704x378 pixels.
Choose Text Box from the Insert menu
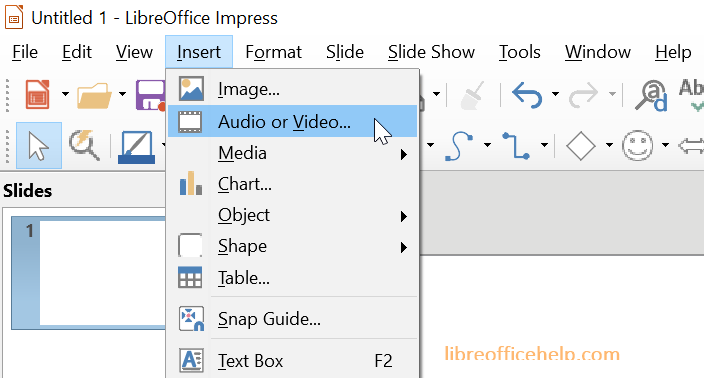pos(292,360)
